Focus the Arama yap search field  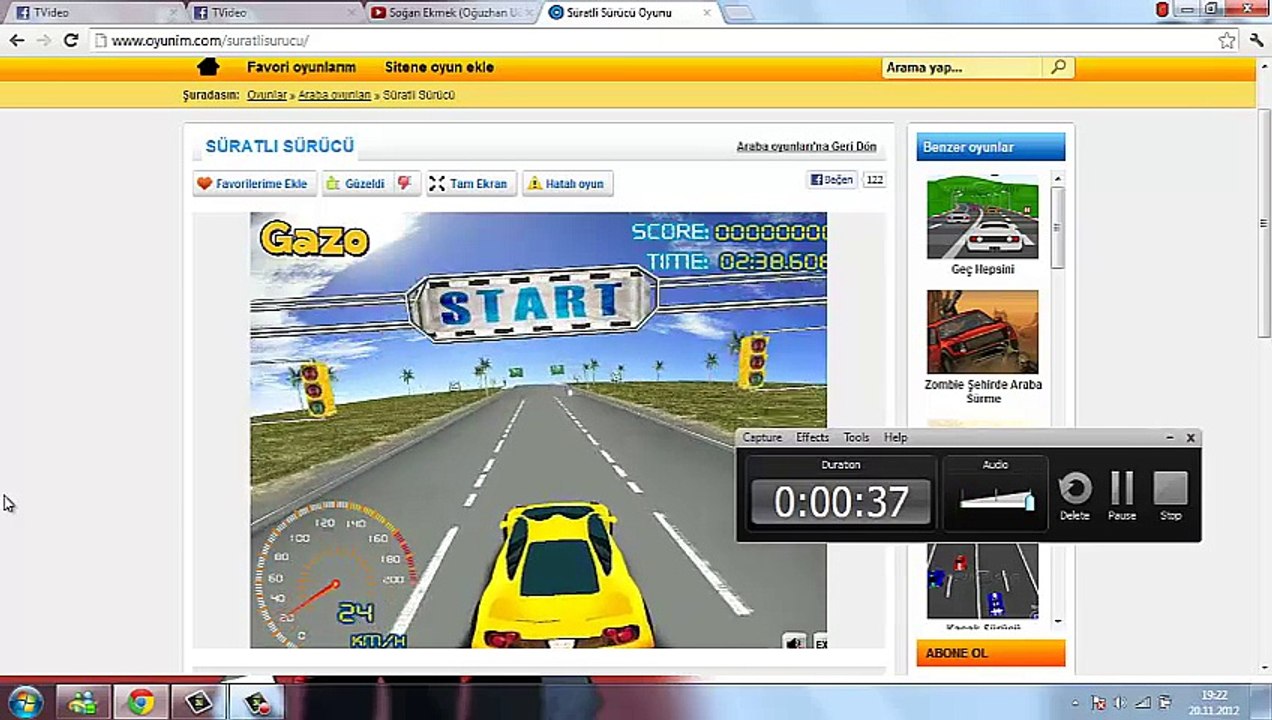click(962, 68)
